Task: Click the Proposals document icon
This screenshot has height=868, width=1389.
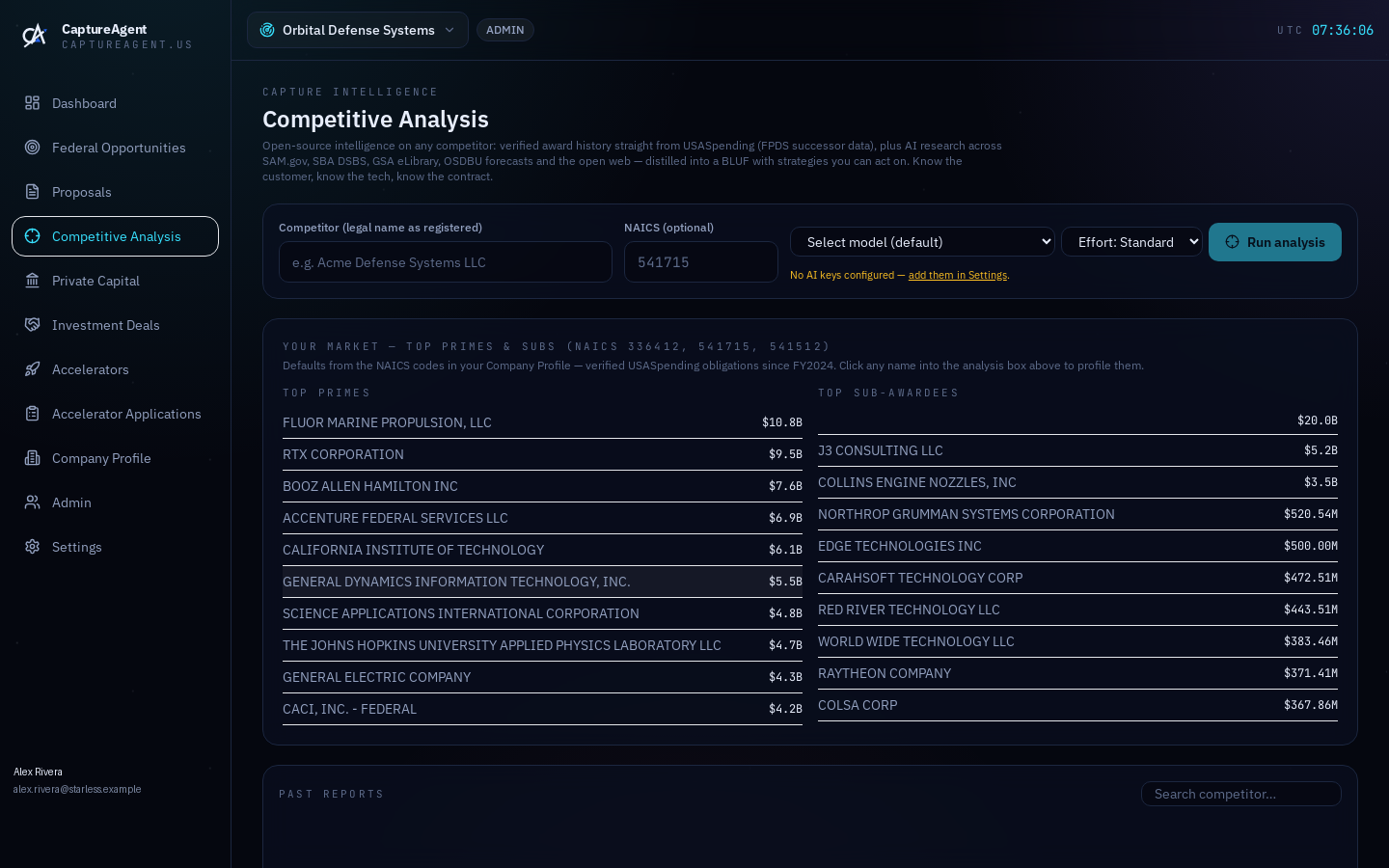Action: pyautogui.click(x=33, y=192)
